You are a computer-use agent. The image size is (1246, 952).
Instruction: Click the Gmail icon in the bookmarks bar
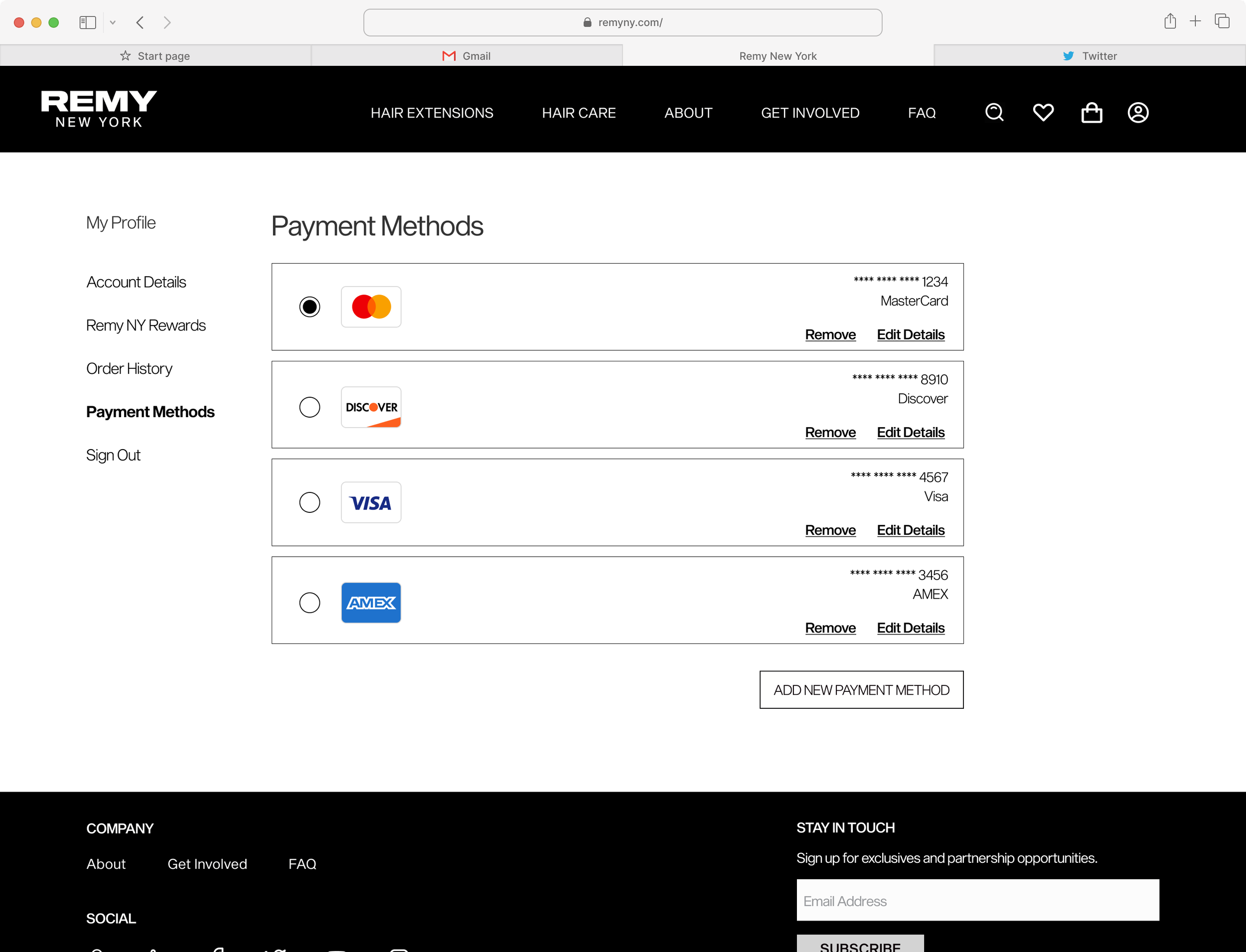tap(448, 55)
